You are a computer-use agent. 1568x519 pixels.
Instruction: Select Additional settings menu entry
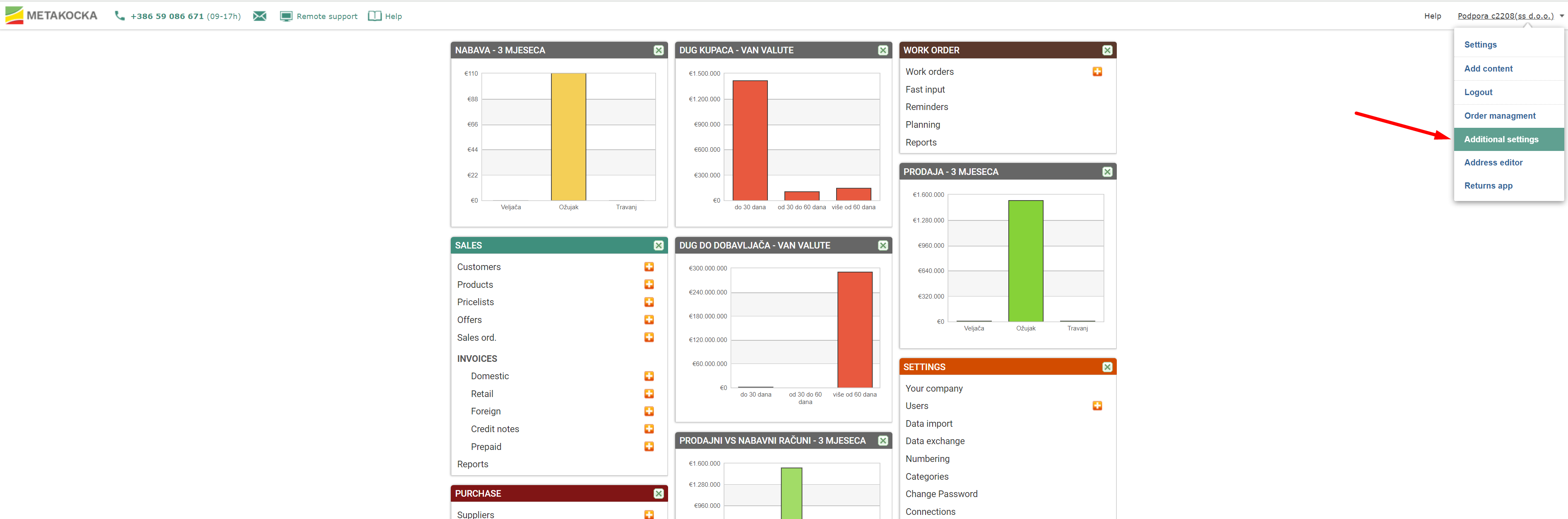[x=1501, y=139]
